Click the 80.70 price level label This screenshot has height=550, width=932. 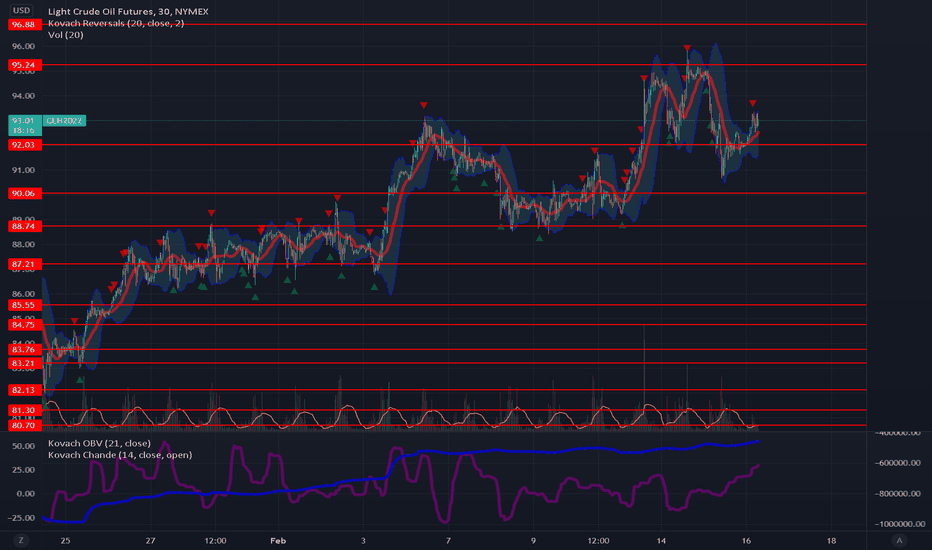click(24, 425)
